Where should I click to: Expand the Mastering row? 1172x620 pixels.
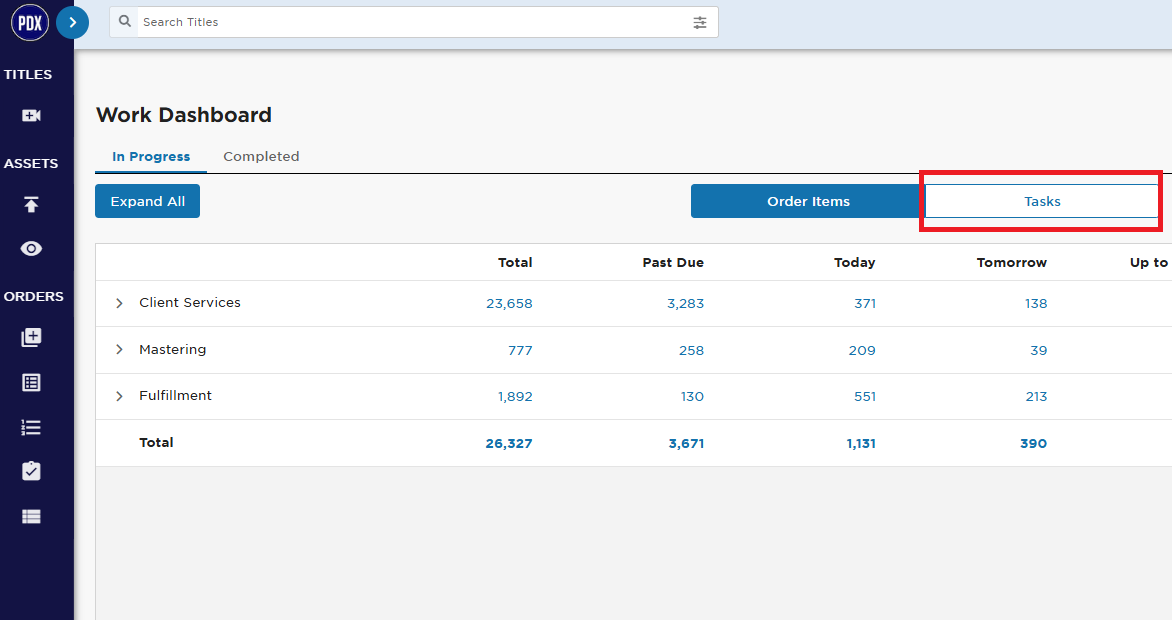tap(119, 349)
